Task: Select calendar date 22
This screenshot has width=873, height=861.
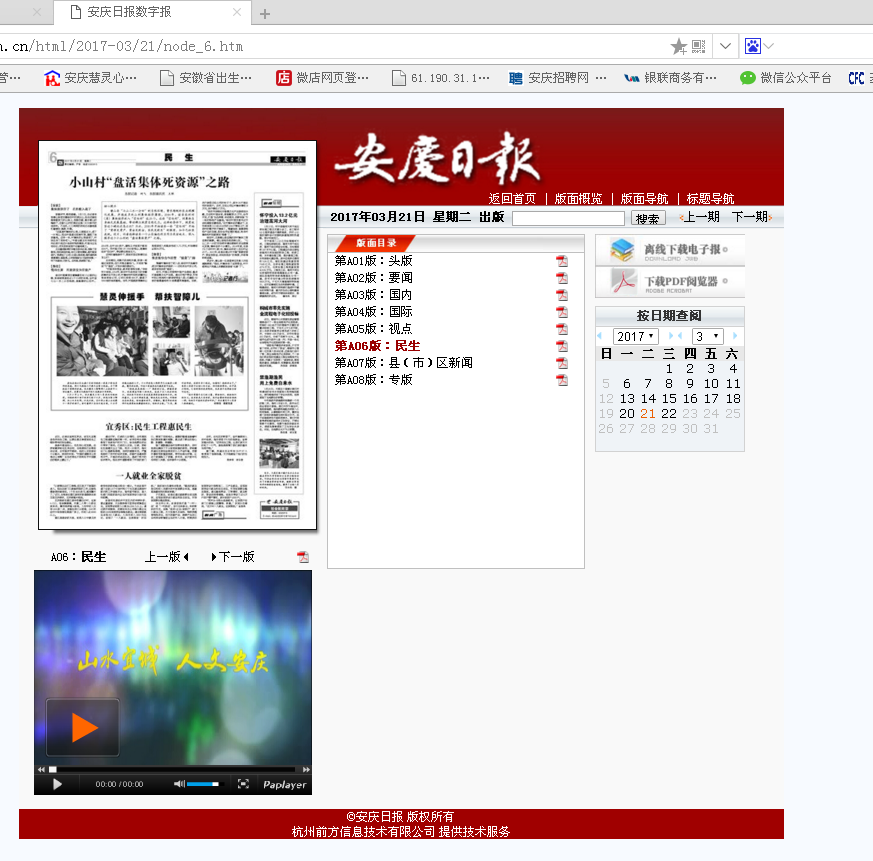Action: tap(669, 414)
